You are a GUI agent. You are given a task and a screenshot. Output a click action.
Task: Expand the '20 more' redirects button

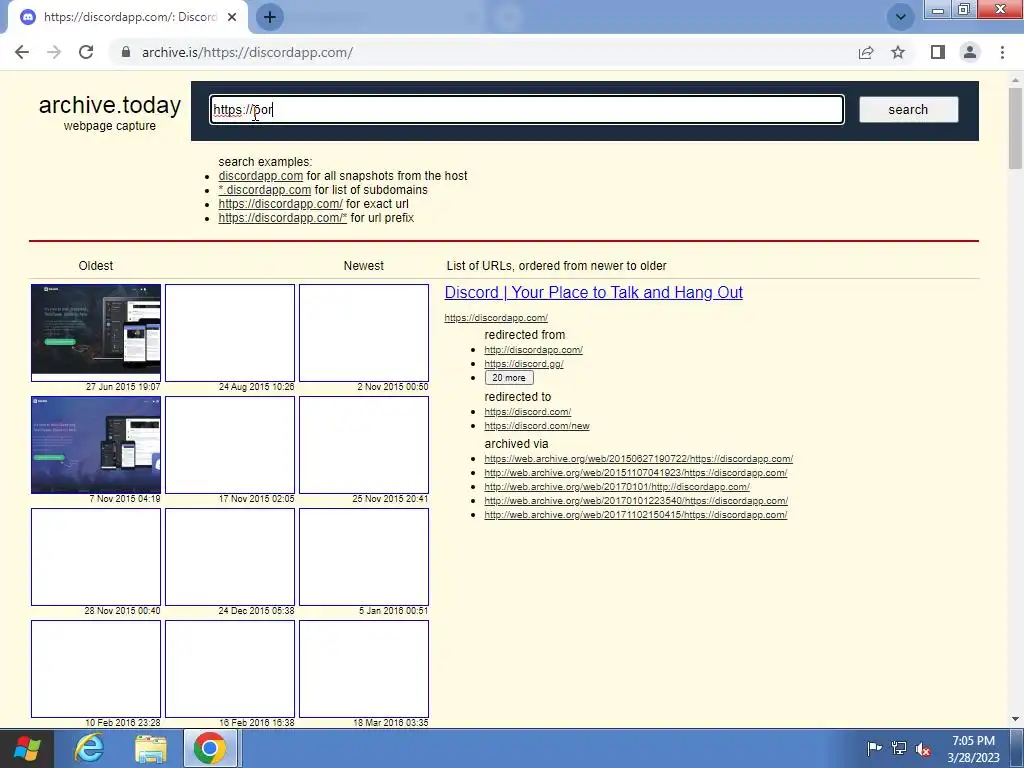click(509, 378)
